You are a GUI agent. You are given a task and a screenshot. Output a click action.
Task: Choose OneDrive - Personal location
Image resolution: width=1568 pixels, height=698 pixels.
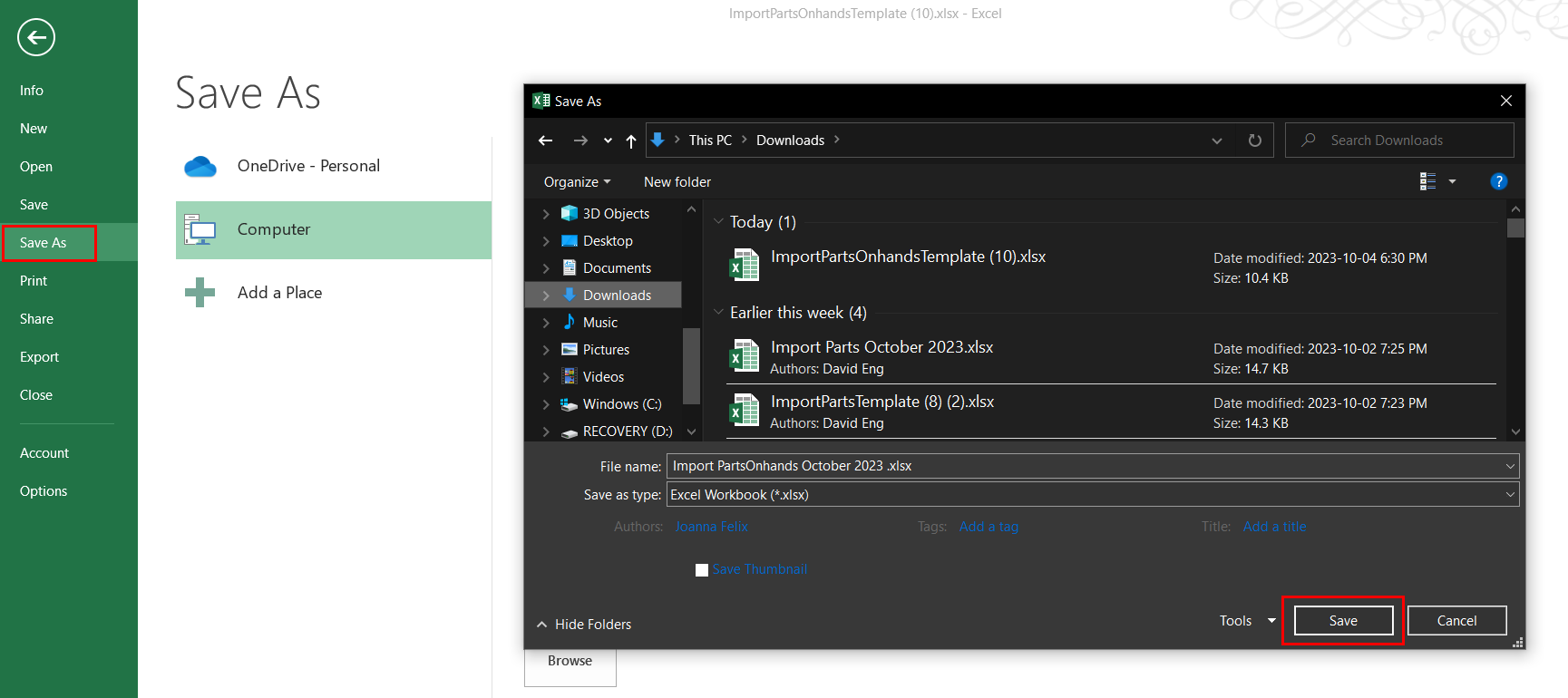334,166
